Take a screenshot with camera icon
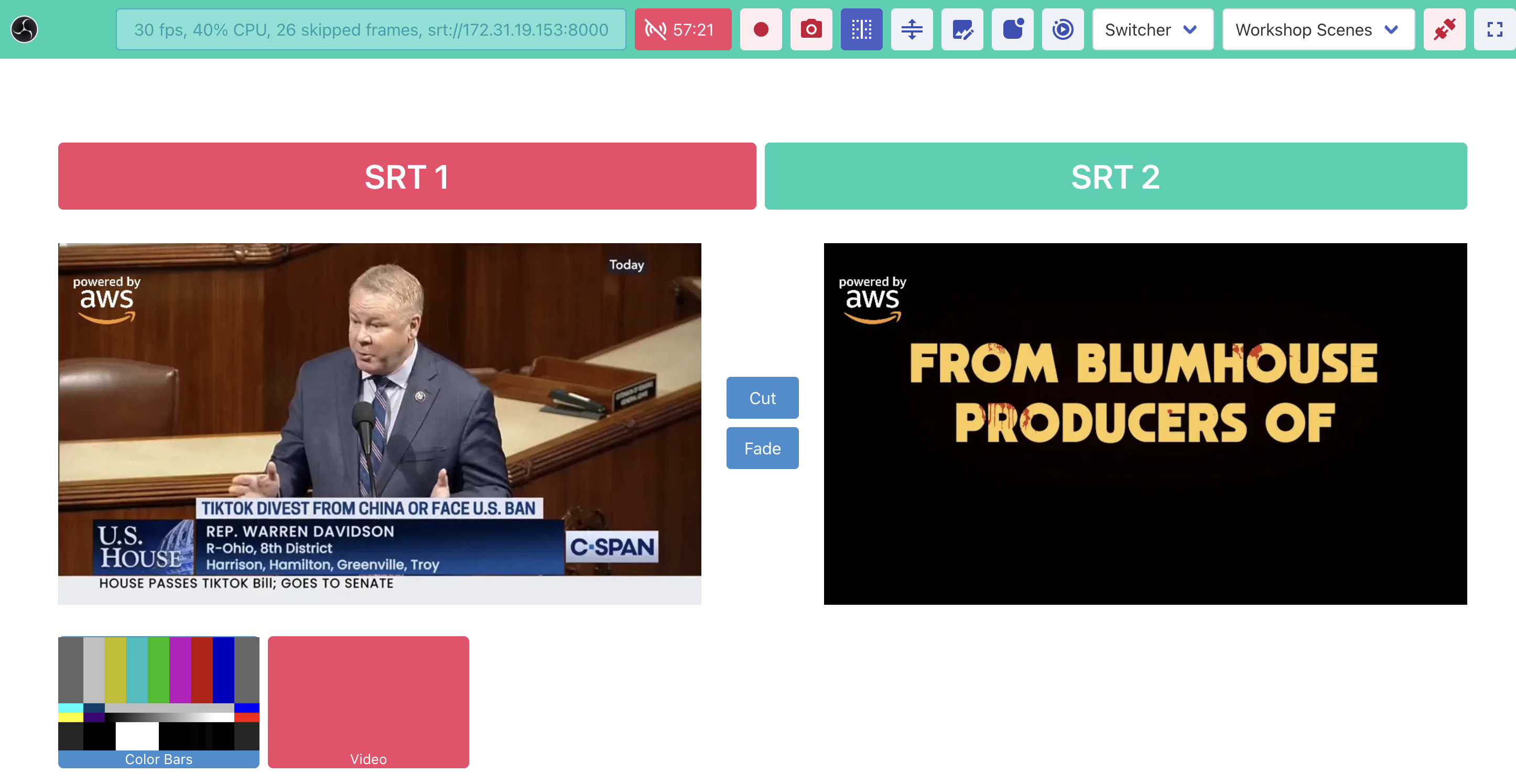The image size is (1516, 784). (x=811, y=29)
